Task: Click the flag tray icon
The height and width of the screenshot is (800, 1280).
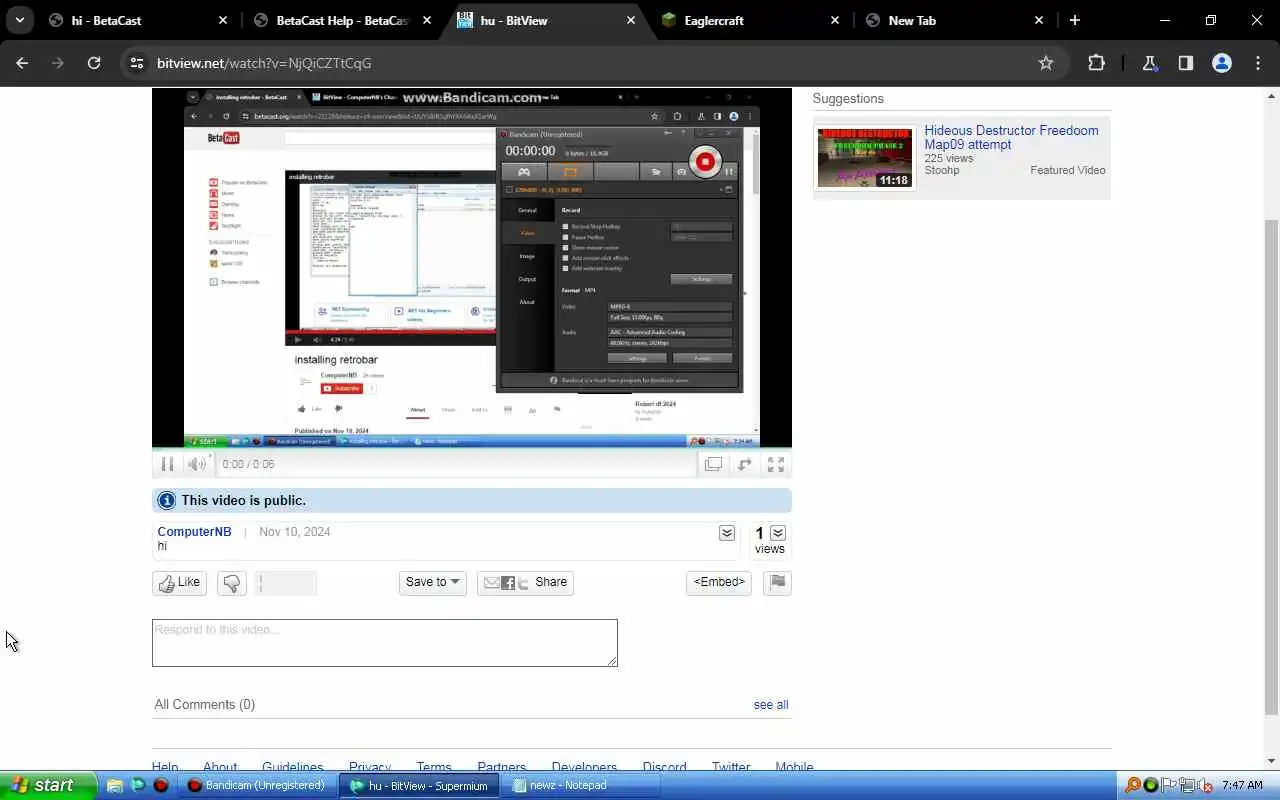Action: point(1169,786)
